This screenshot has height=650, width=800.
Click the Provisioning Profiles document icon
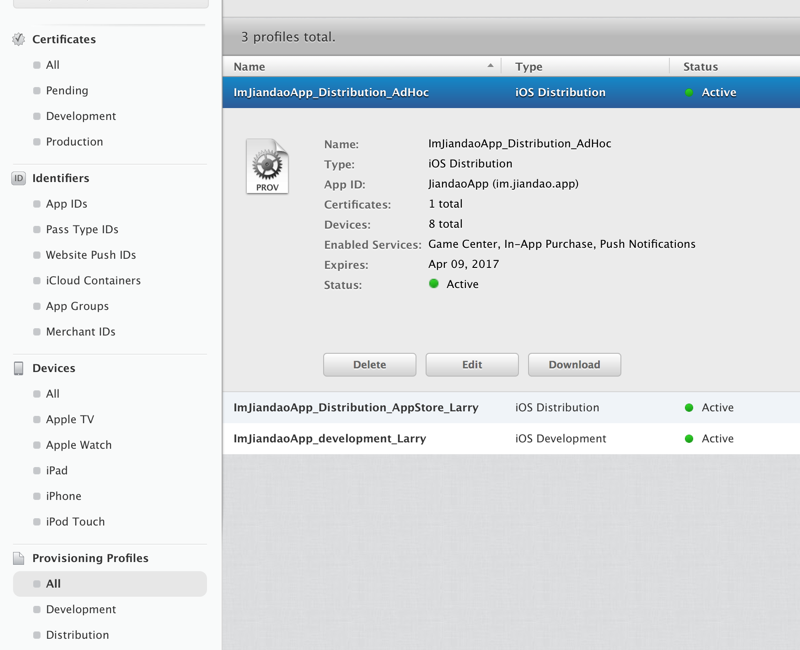coord(18,558)
